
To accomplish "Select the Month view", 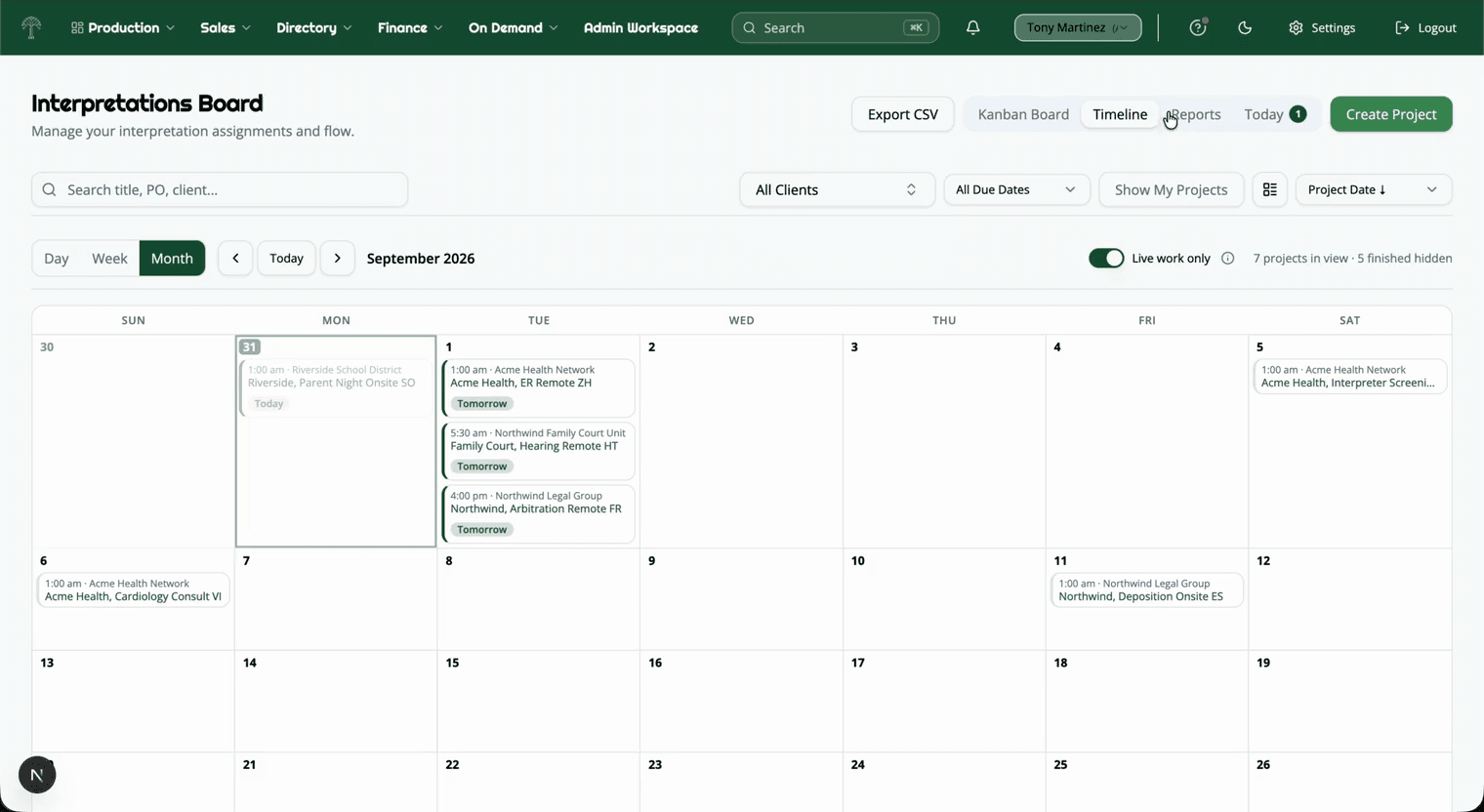I will point(172,259).
